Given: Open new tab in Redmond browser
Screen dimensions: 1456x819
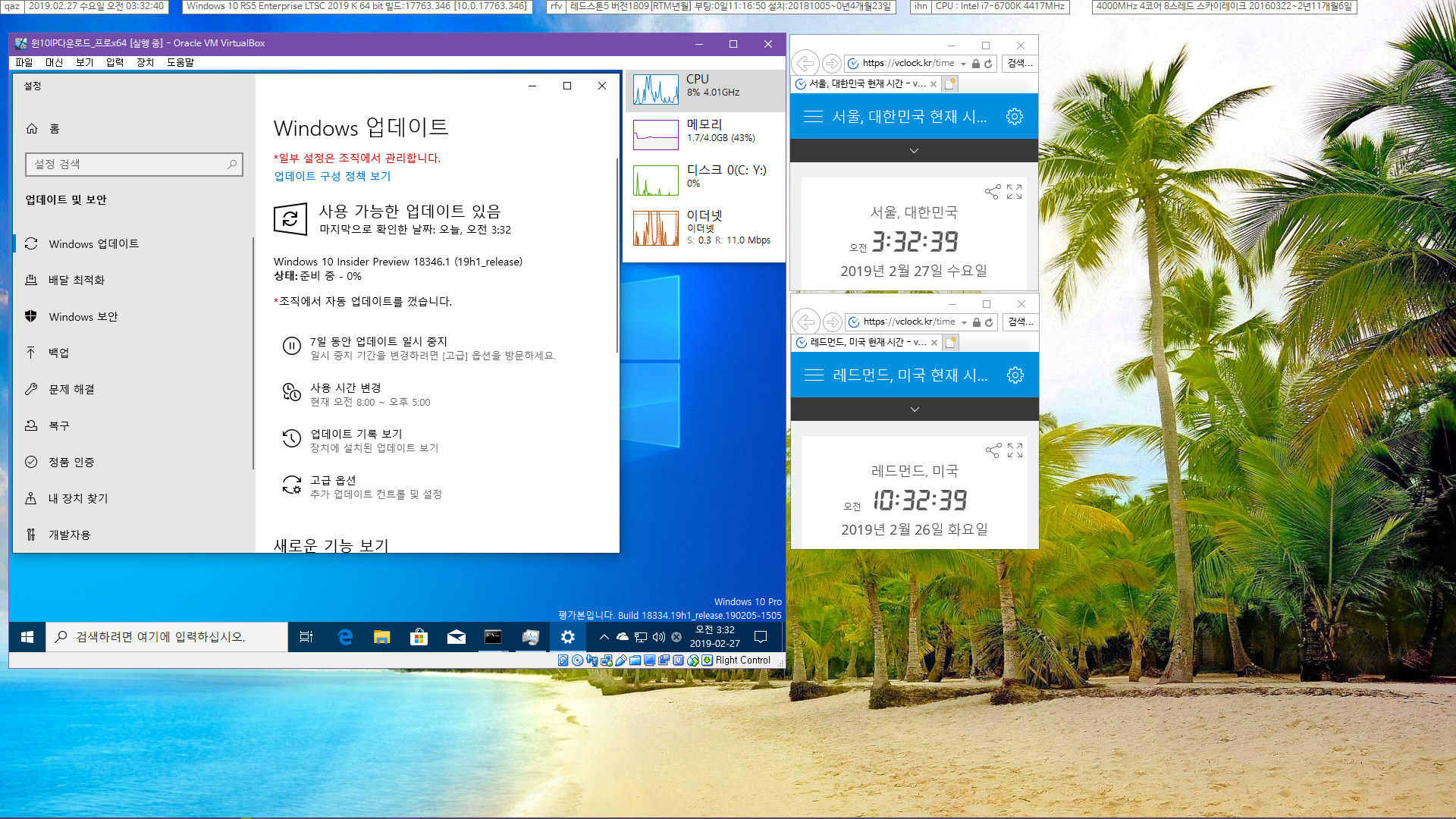Looking at the screenshot, I should pos(951,343).
